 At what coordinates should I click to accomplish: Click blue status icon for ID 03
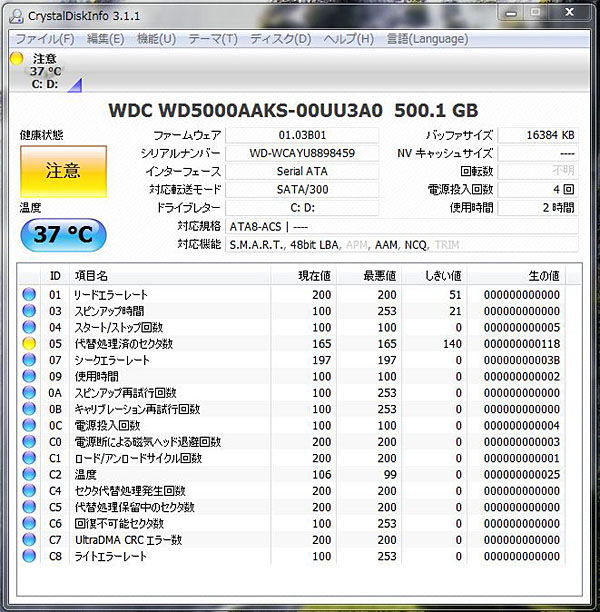click(x=29, y=311)
